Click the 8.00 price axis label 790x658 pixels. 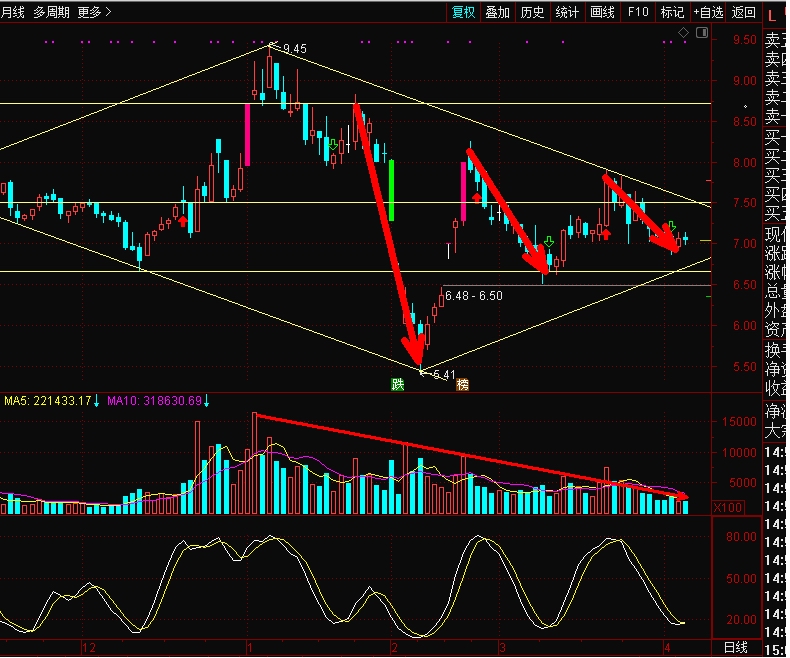tap(744, 162)
